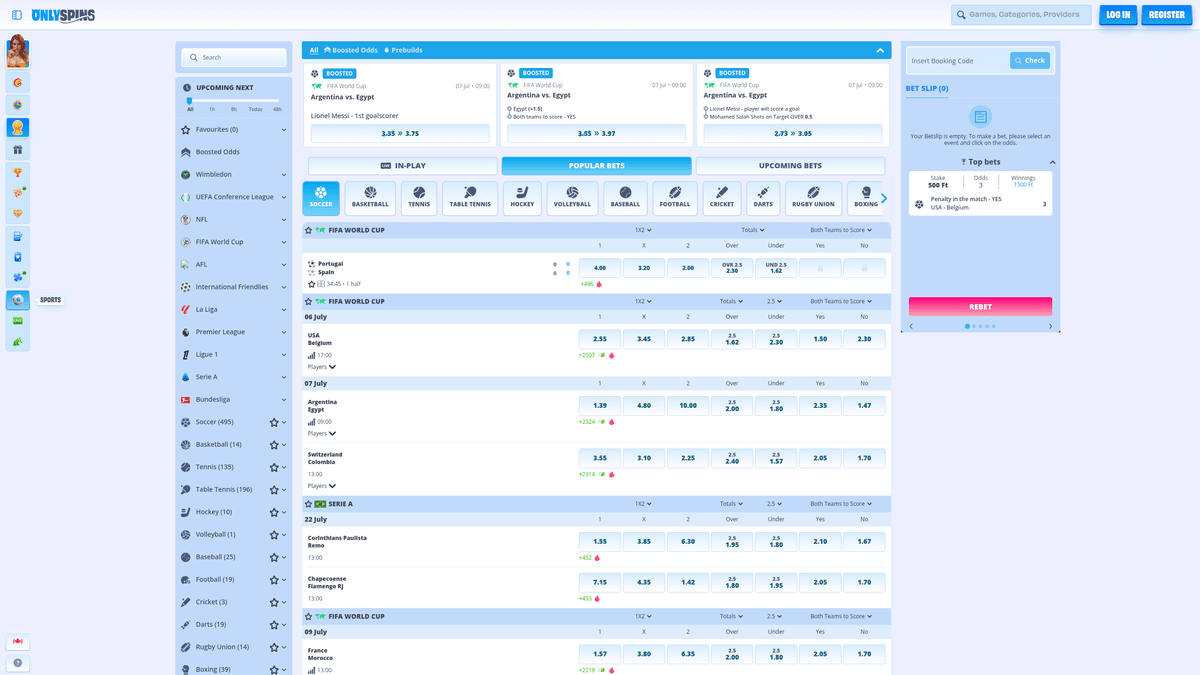Select the Baseball sport icon tile

pyautogui.click(x=625, y=198)
